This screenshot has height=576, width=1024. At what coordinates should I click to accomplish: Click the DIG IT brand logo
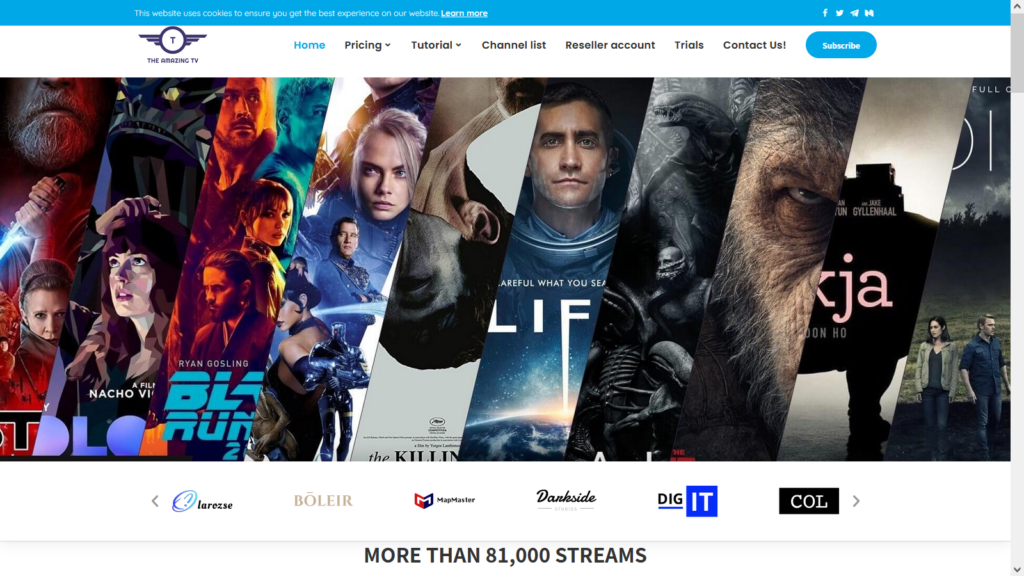click(688, 501)
